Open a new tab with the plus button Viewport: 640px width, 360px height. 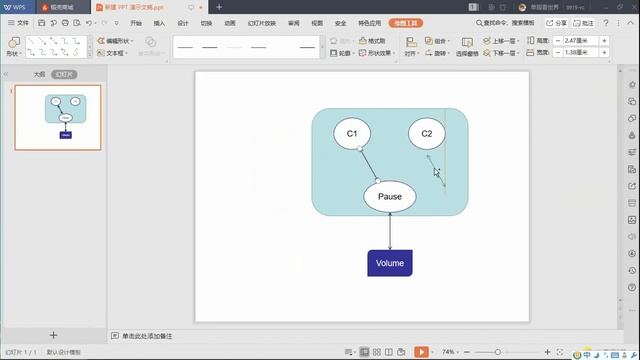coord(219,7)
